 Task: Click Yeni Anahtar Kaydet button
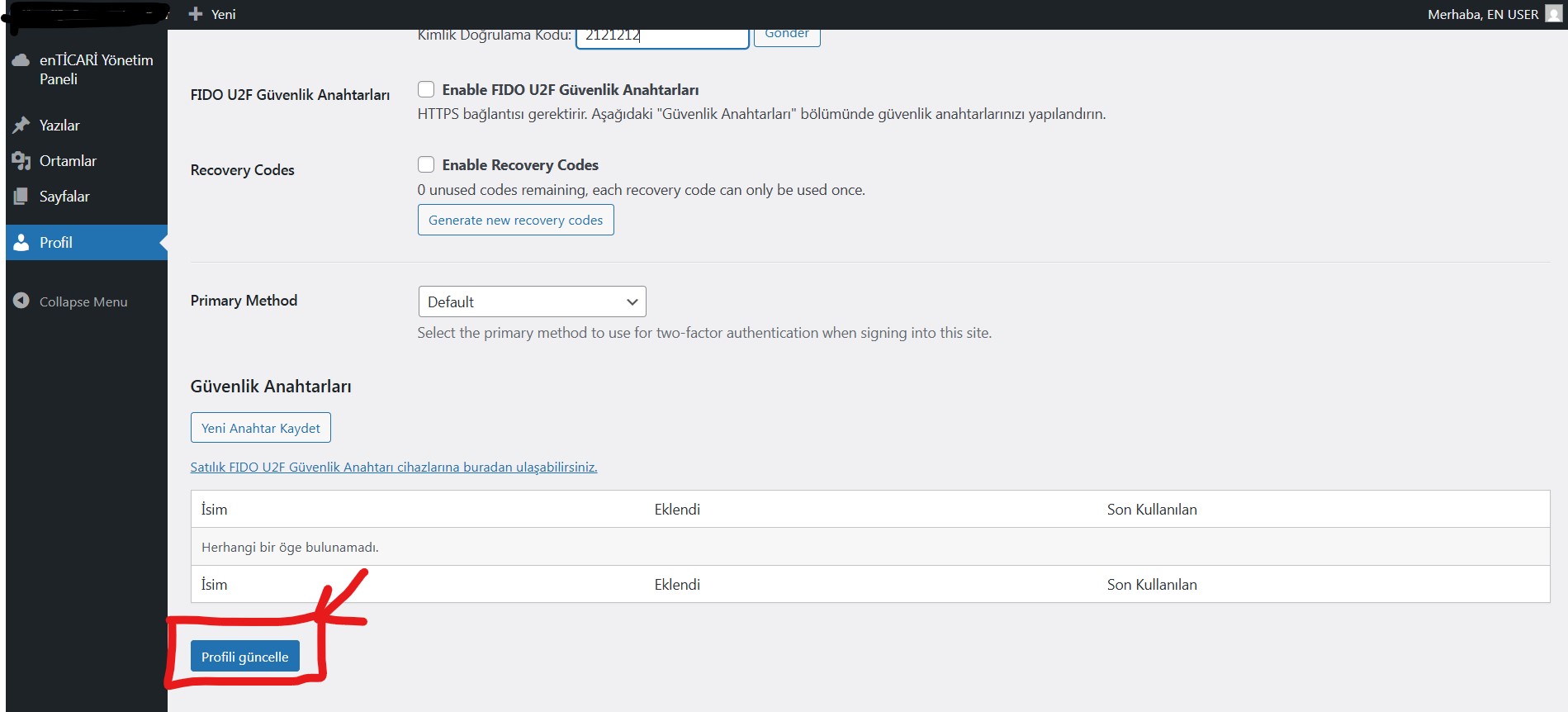(x=260, y=428)
